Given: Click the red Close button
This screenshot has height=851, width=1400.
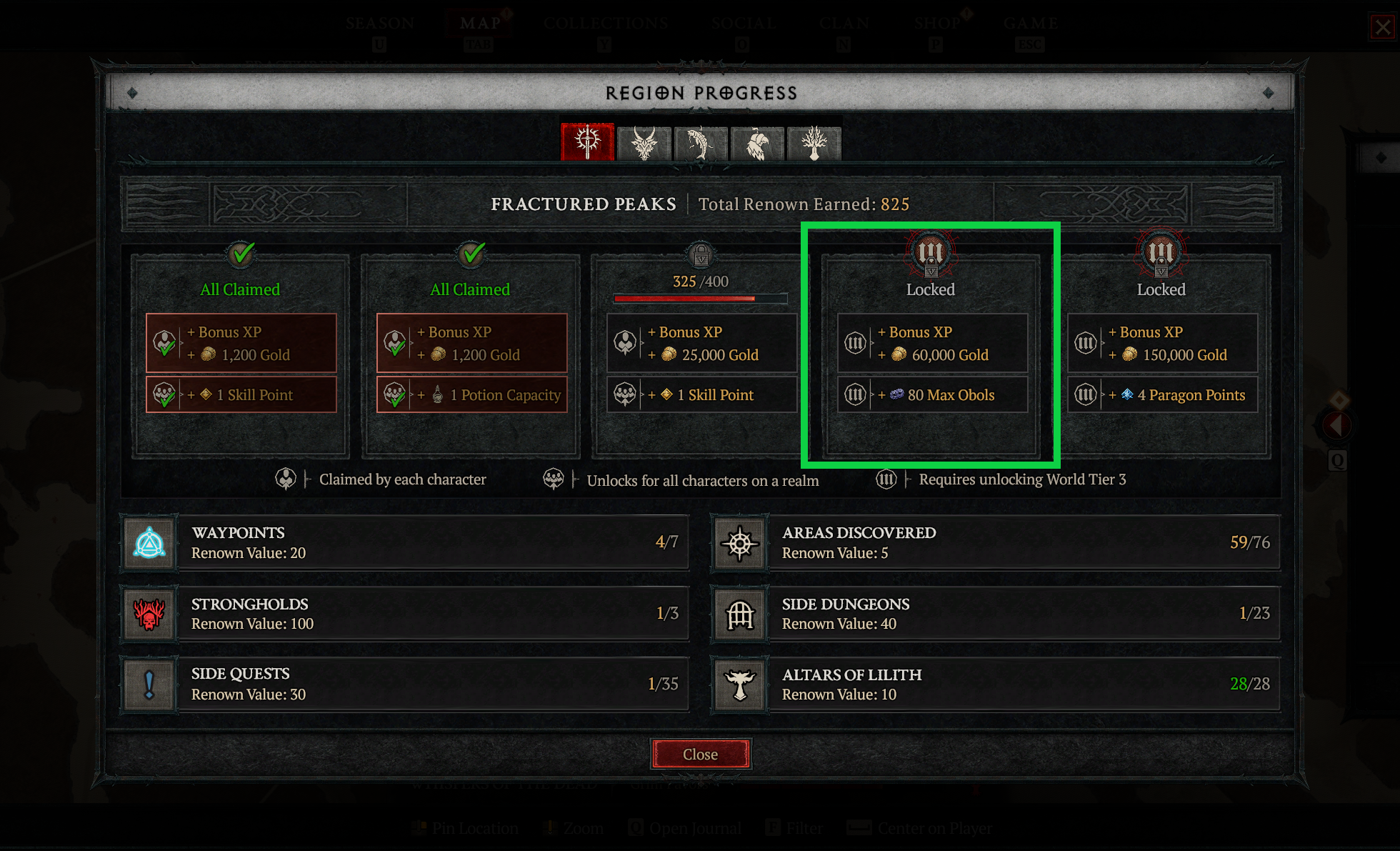Looking at the screenshot, I should pos(701,754).
